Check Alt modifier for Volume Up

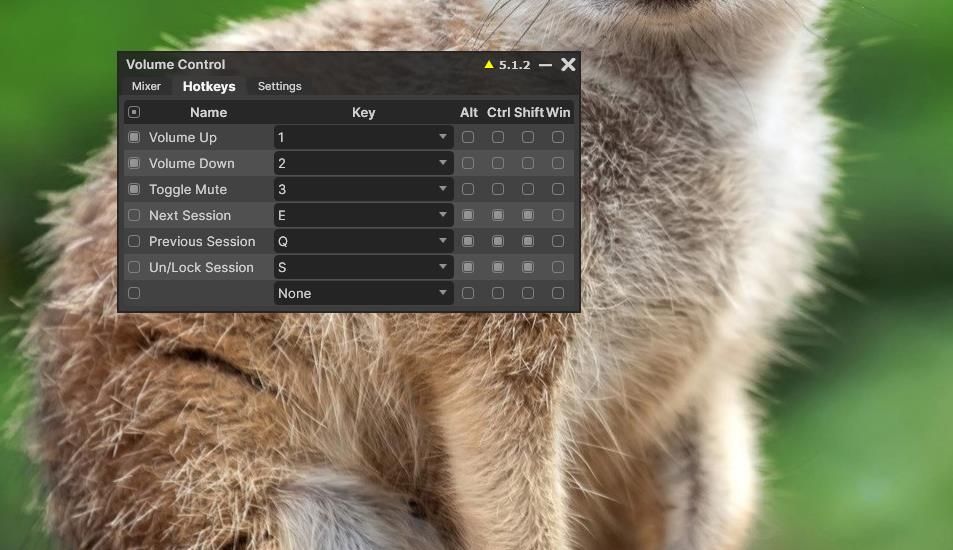click(468, 137)
